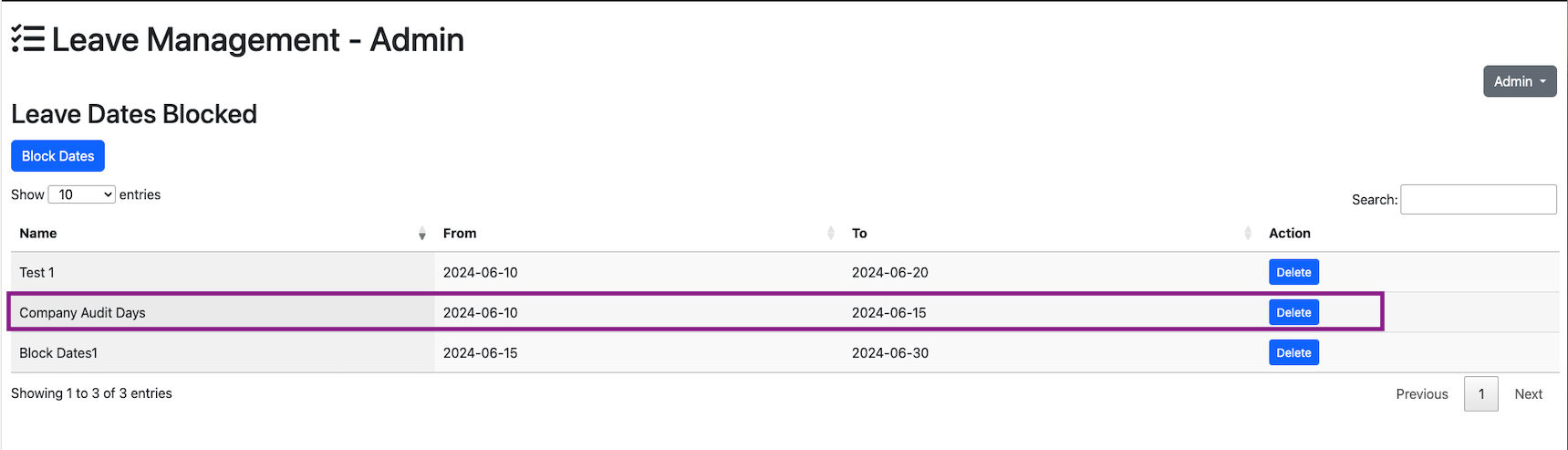1568x450 pixels.
Task: Sort table by Name column arrow
Action: click(x=421, y=234)
